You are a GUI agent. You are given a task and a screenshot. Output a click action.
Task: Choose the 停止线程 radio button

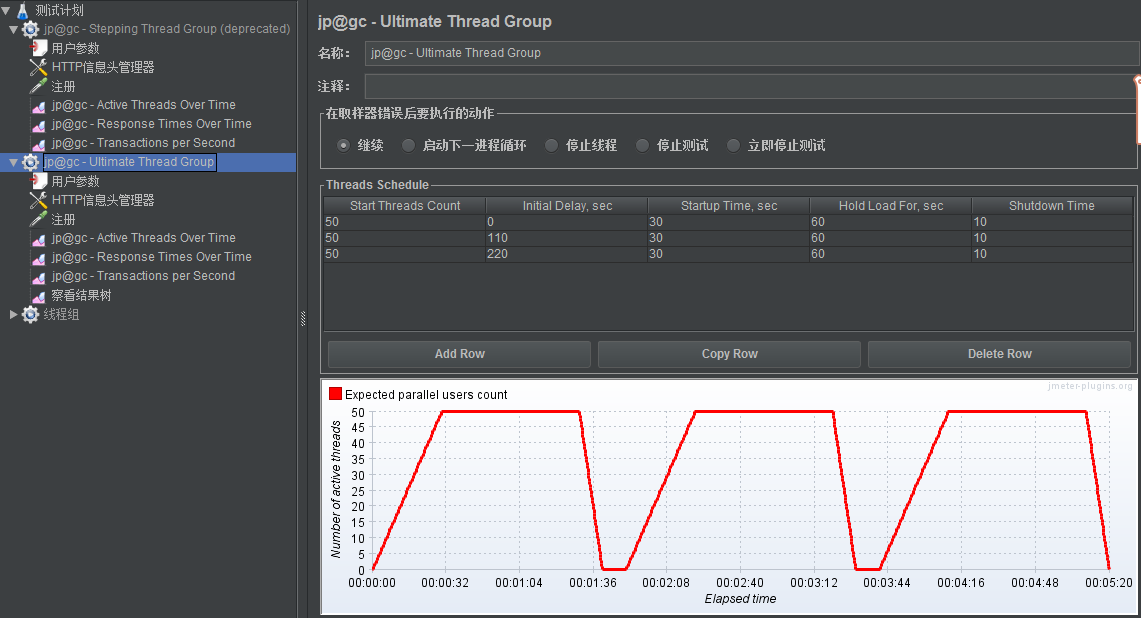point(552,145)
